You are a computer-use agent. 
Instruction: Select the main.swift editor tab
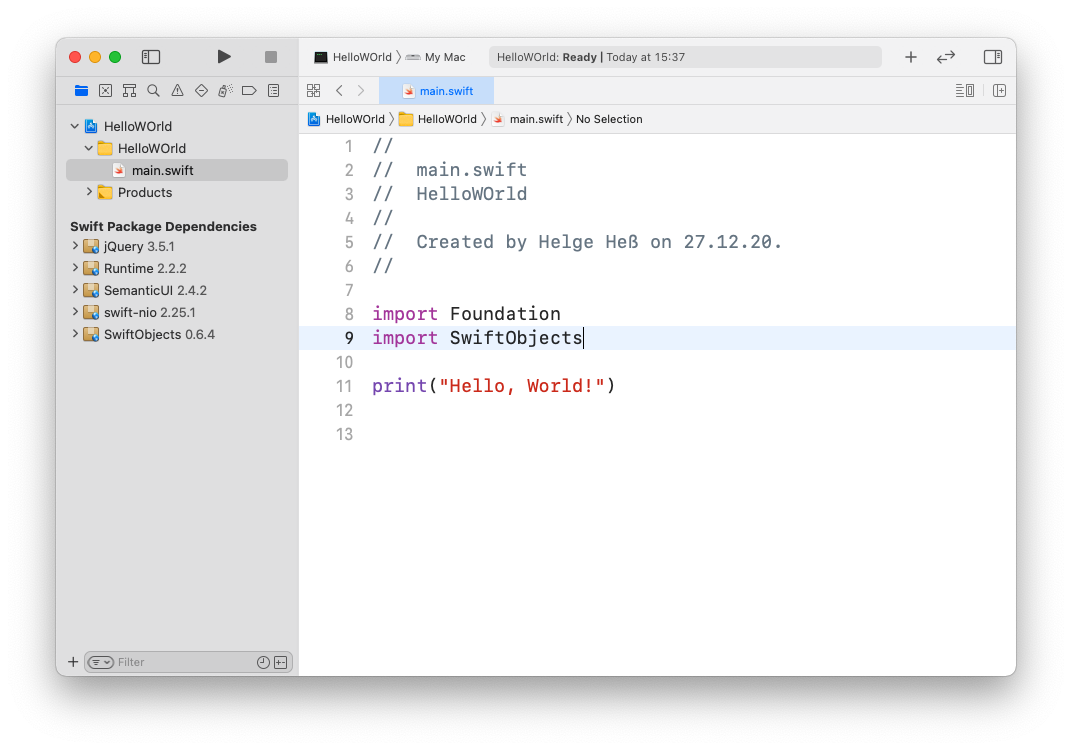click(x=436, y=90)
